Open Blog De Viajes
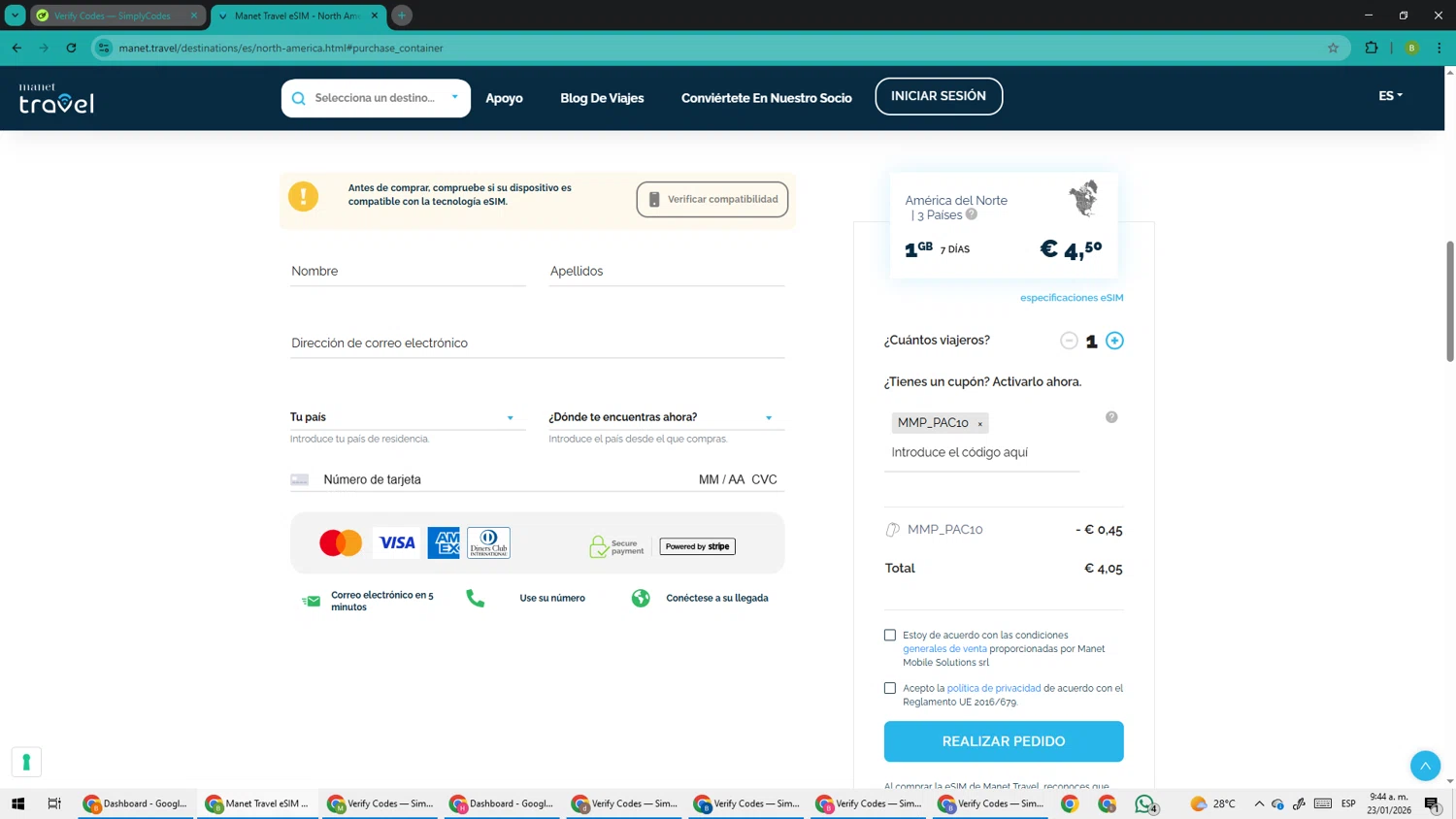 (602, 98)
